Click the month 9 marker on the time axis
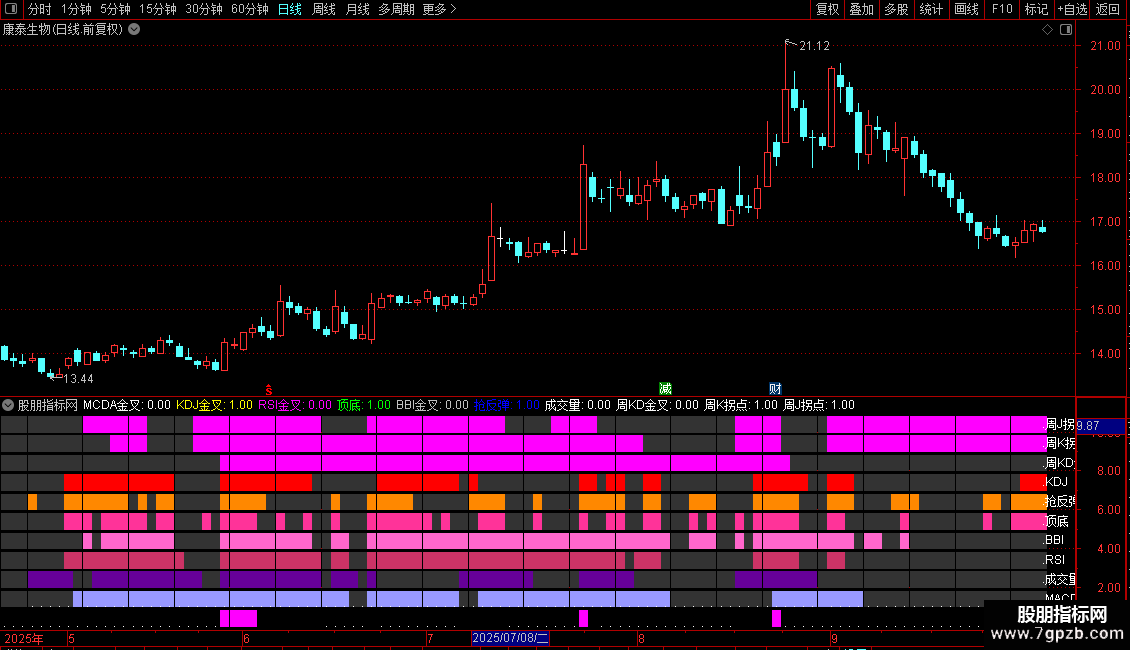This screenshot has width=1130, height=650. click(834, 638)
